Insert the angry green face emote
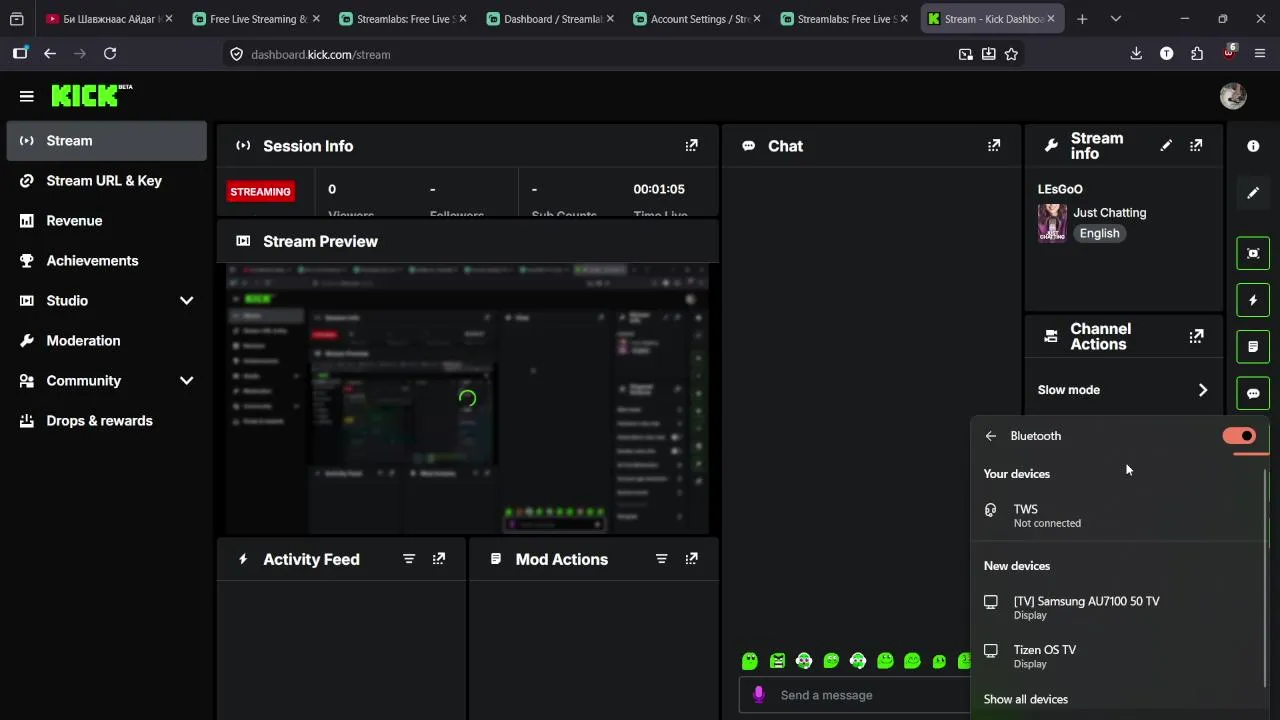This screenshot has width=1280, height=720. click(x=777, y=661)
